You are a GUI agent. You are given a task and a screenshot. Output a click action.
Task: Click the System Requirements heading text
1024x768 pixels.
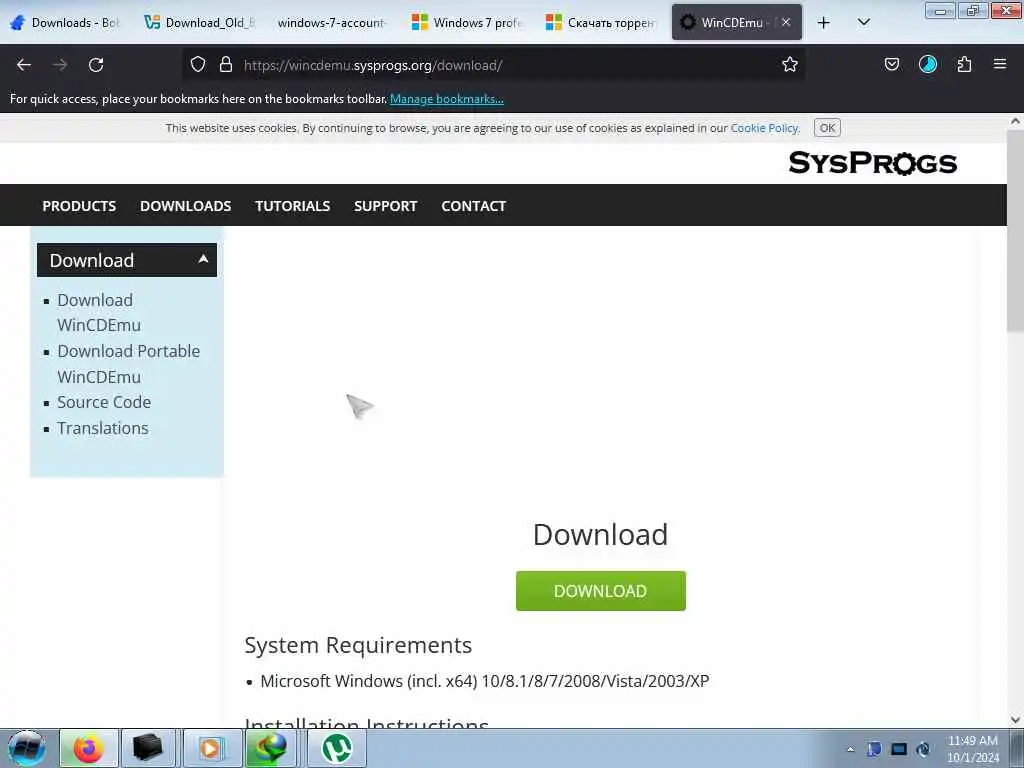pos(358,645)
